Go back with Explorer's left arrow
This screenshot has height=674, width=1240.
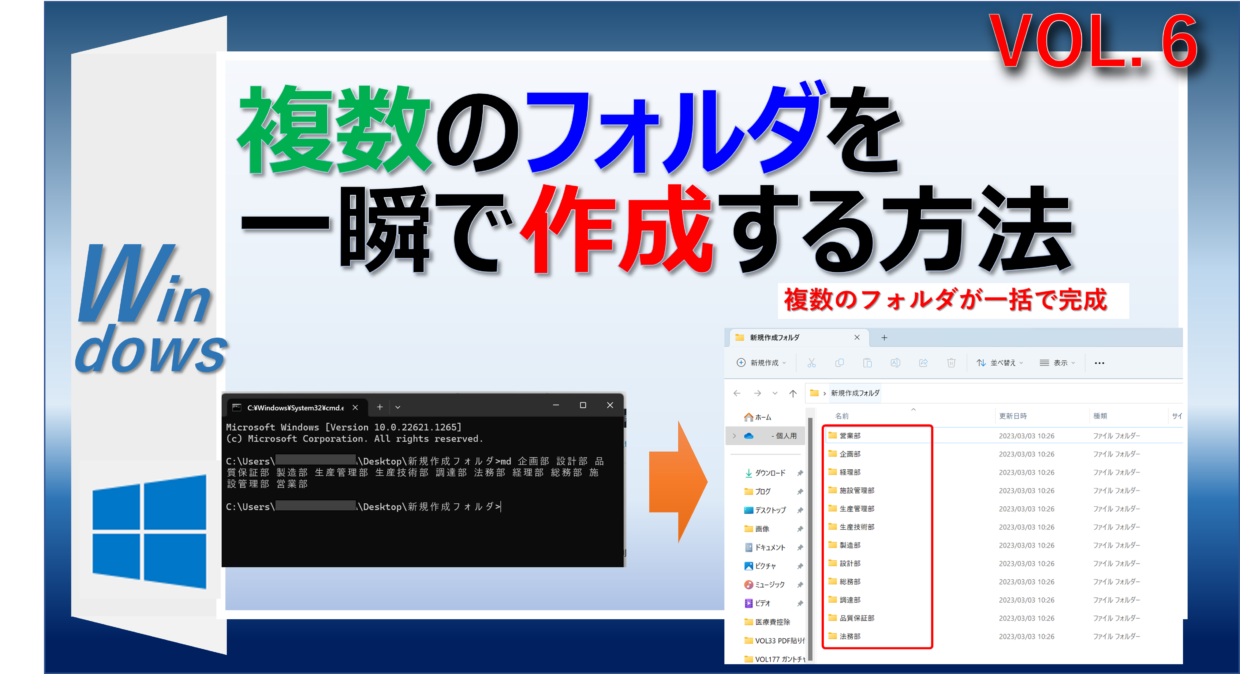pyautogui.click(x=738, y=393)
